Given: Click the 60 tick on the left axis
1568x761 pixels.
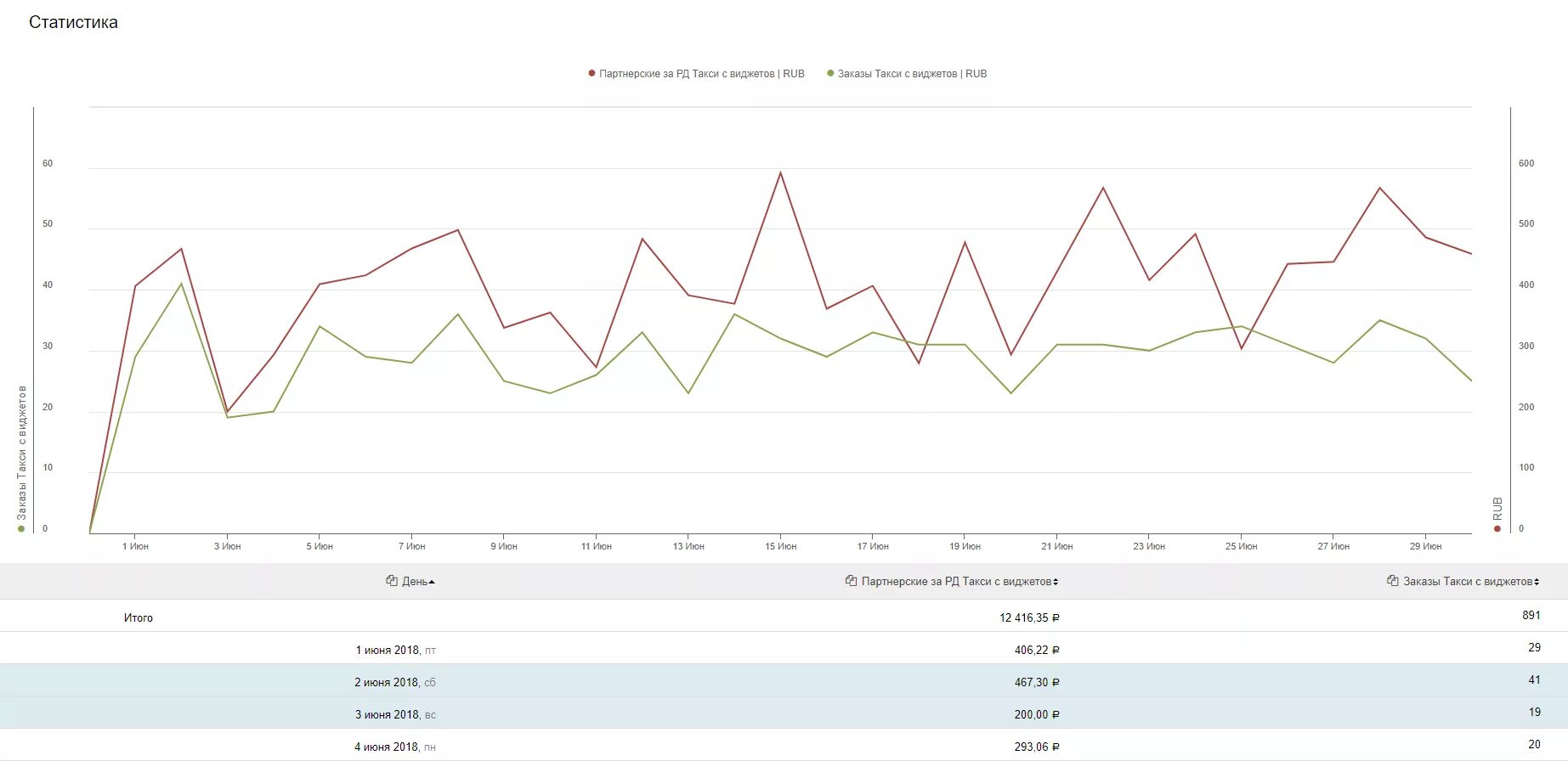Looking at the screenshot, I should pos(48,164).
